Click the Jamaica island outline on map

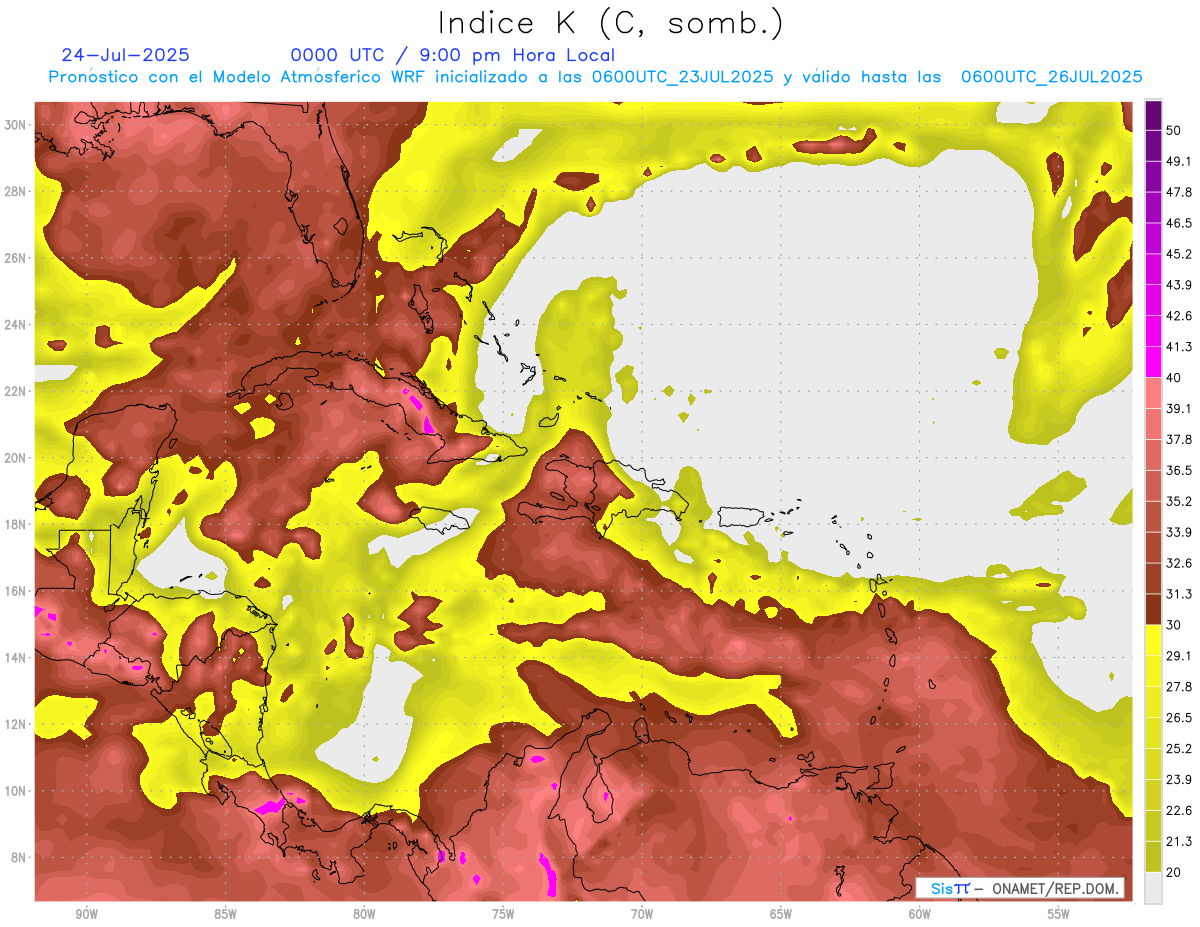(441, 519)
